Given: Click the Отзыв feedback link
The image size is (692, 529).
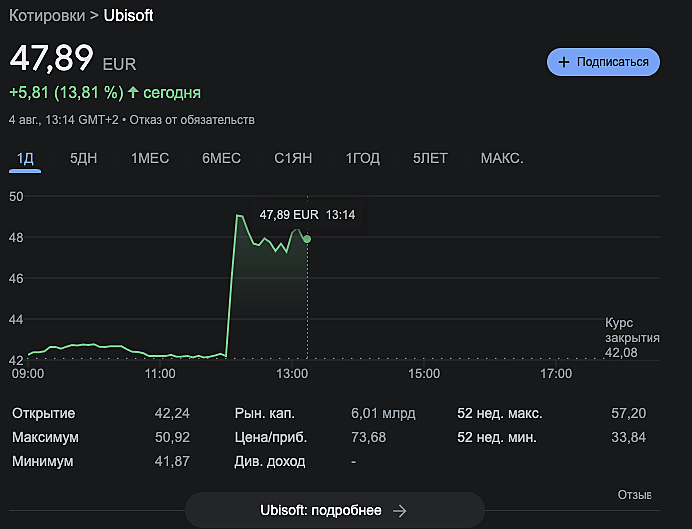Looking at the screenshot, I should tap(634, 495).
